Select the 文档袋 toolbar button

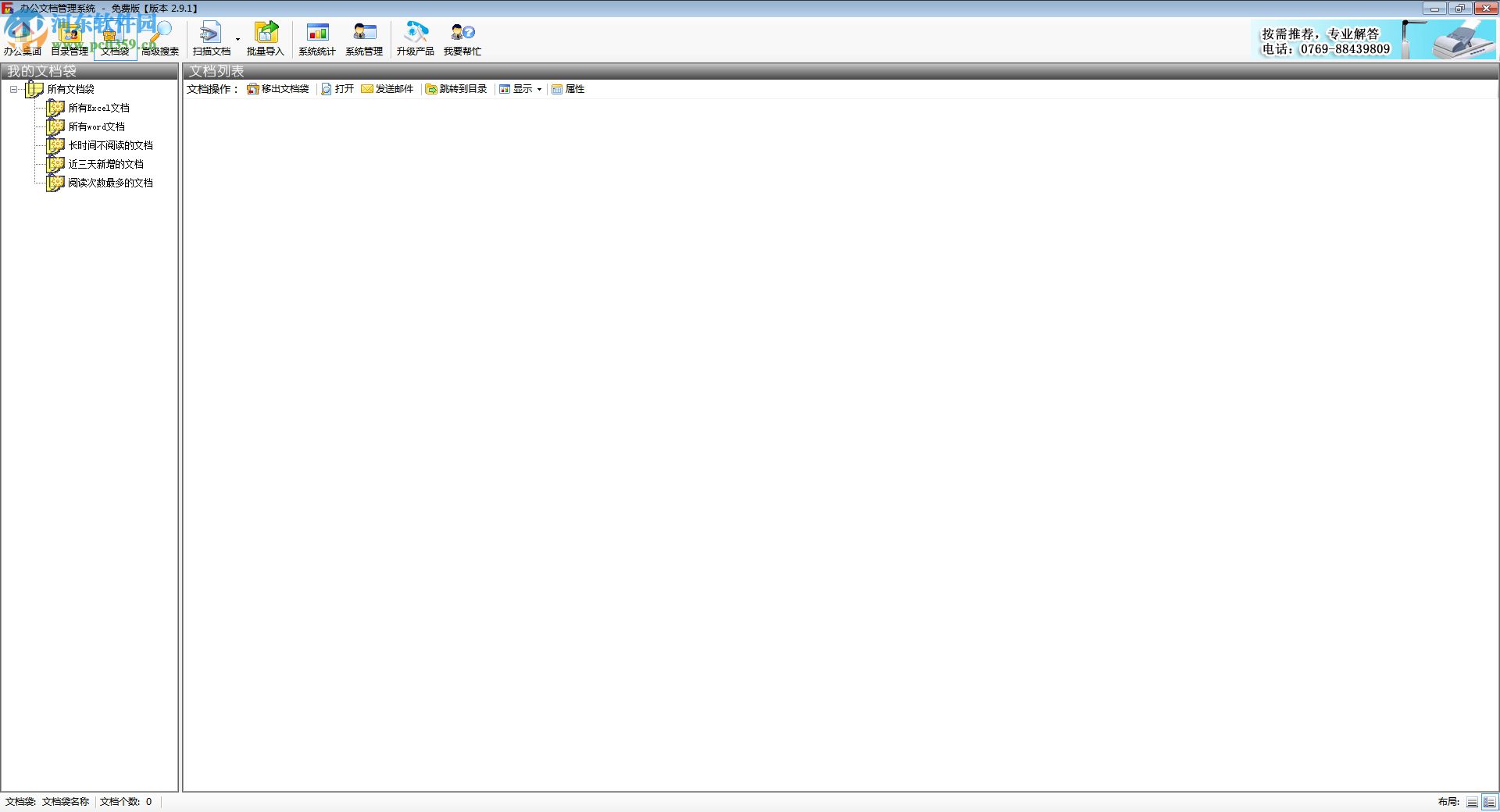(x=115, y=39)
